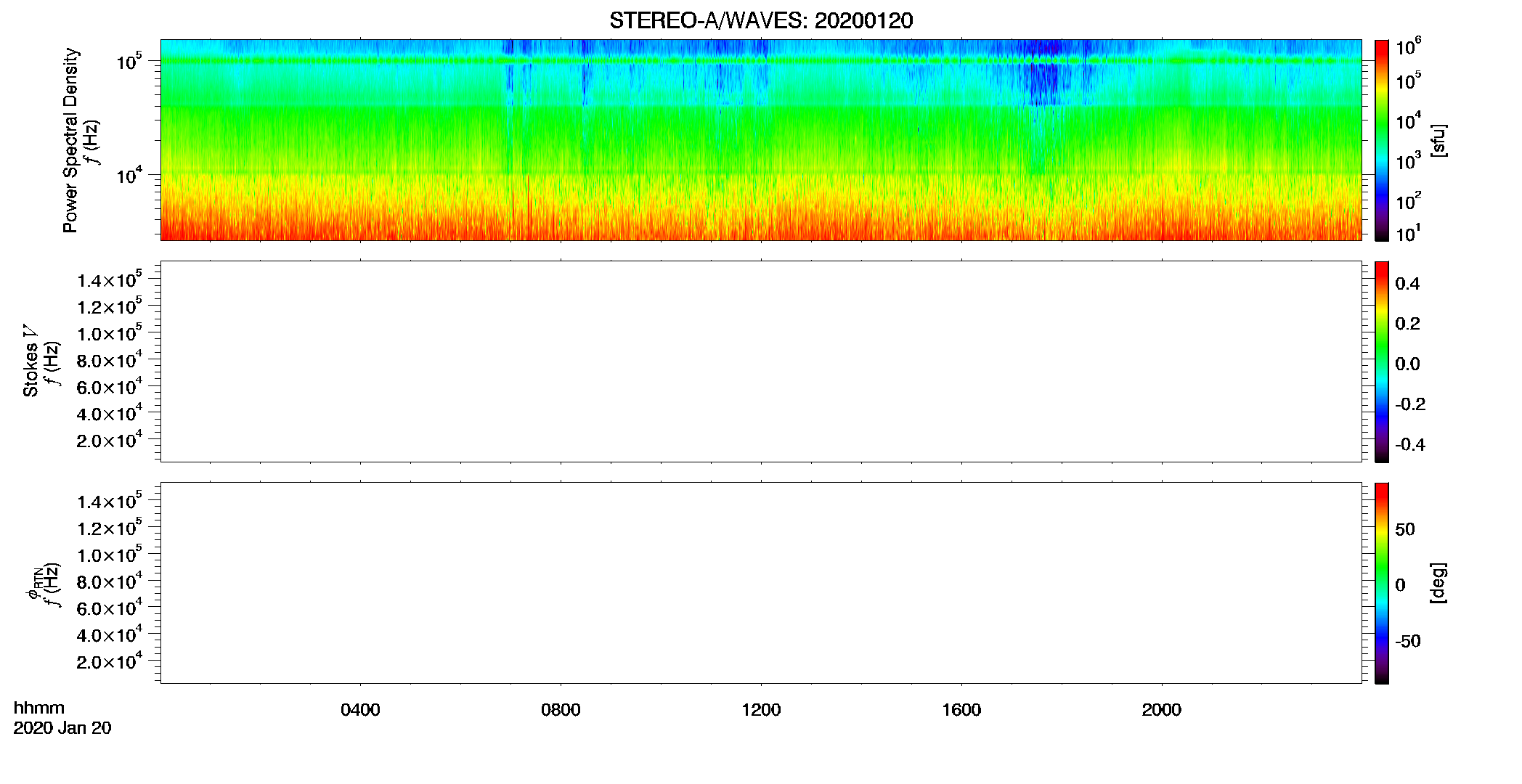The image size is (1522, 784).
Task: Click the hhmm time format label
Action: point(39,708)
